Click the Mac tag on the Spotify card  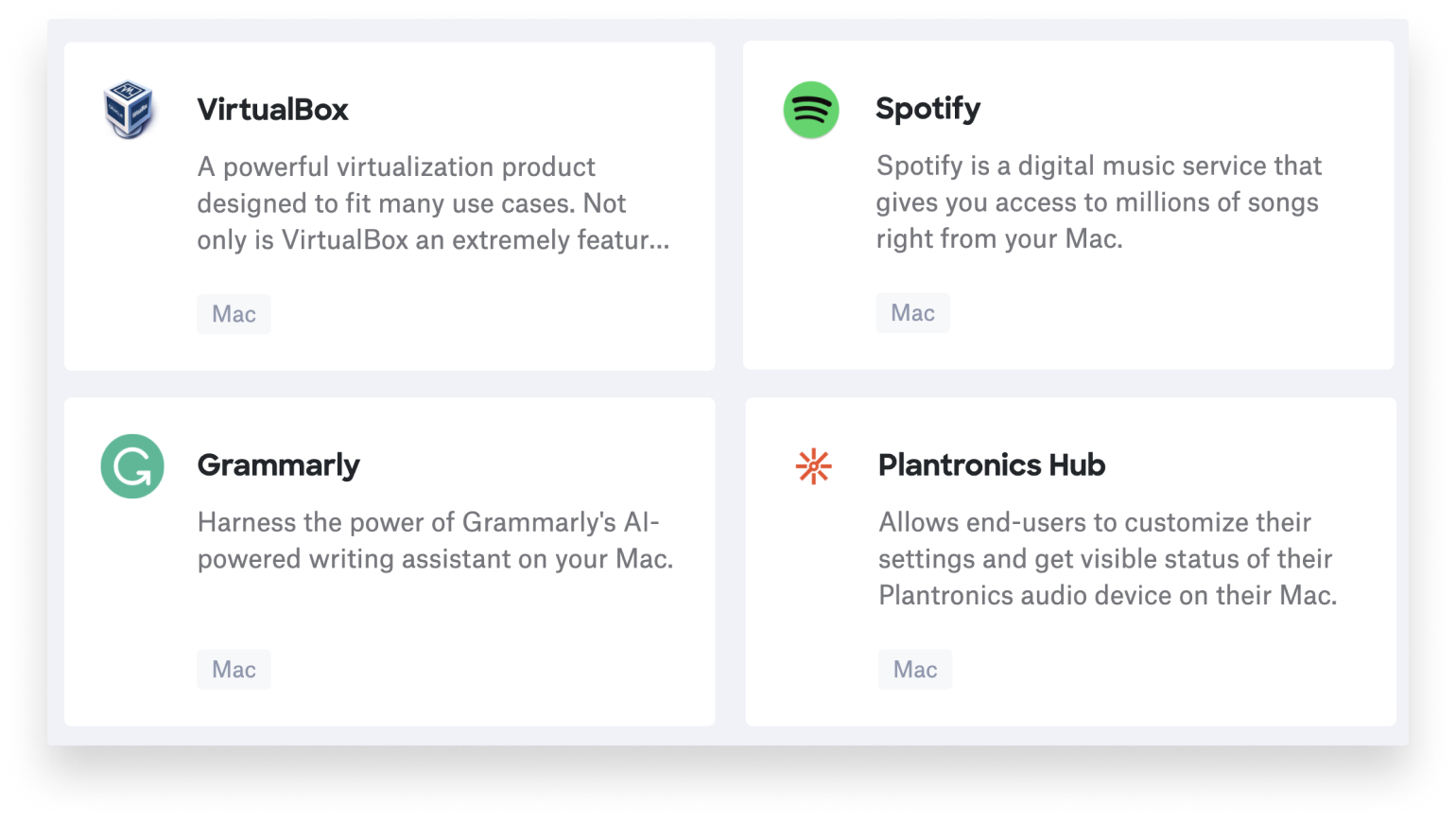912,312
